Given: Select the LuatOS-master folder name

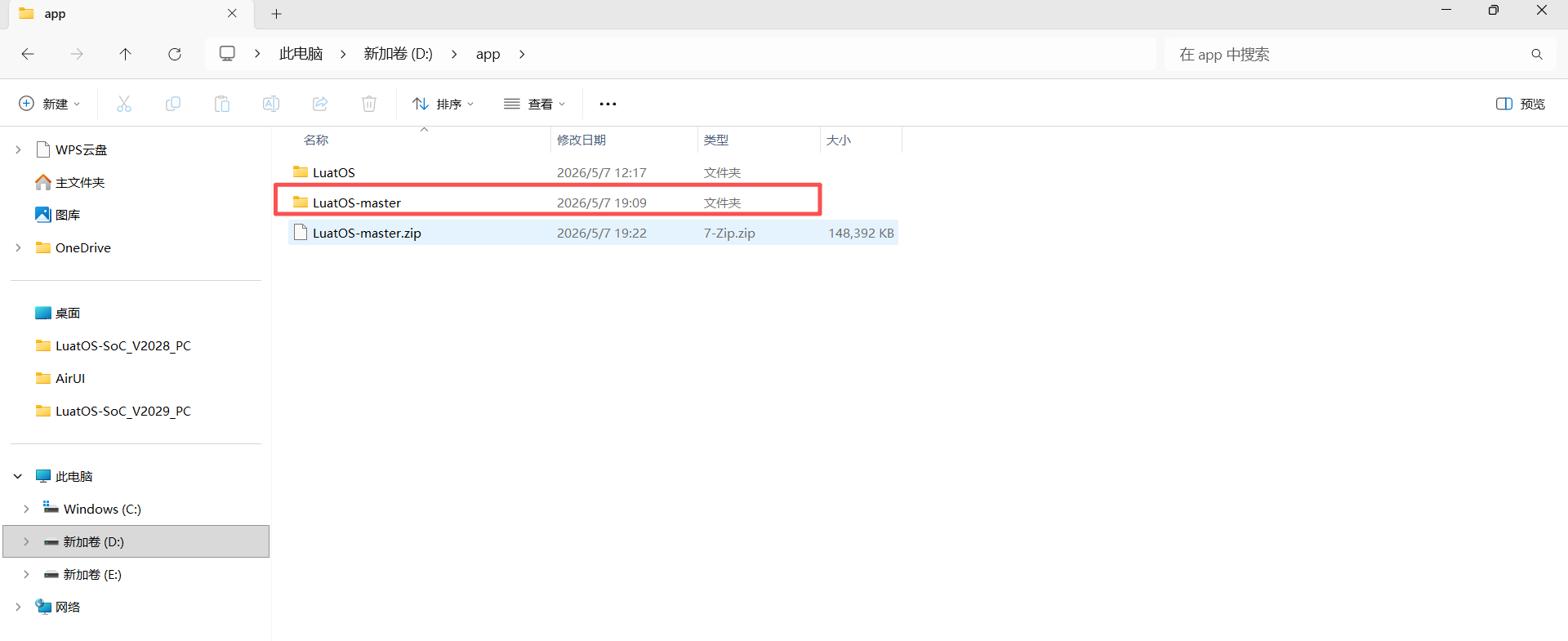Looking at the screenshot, I should [x=357, y=203].
